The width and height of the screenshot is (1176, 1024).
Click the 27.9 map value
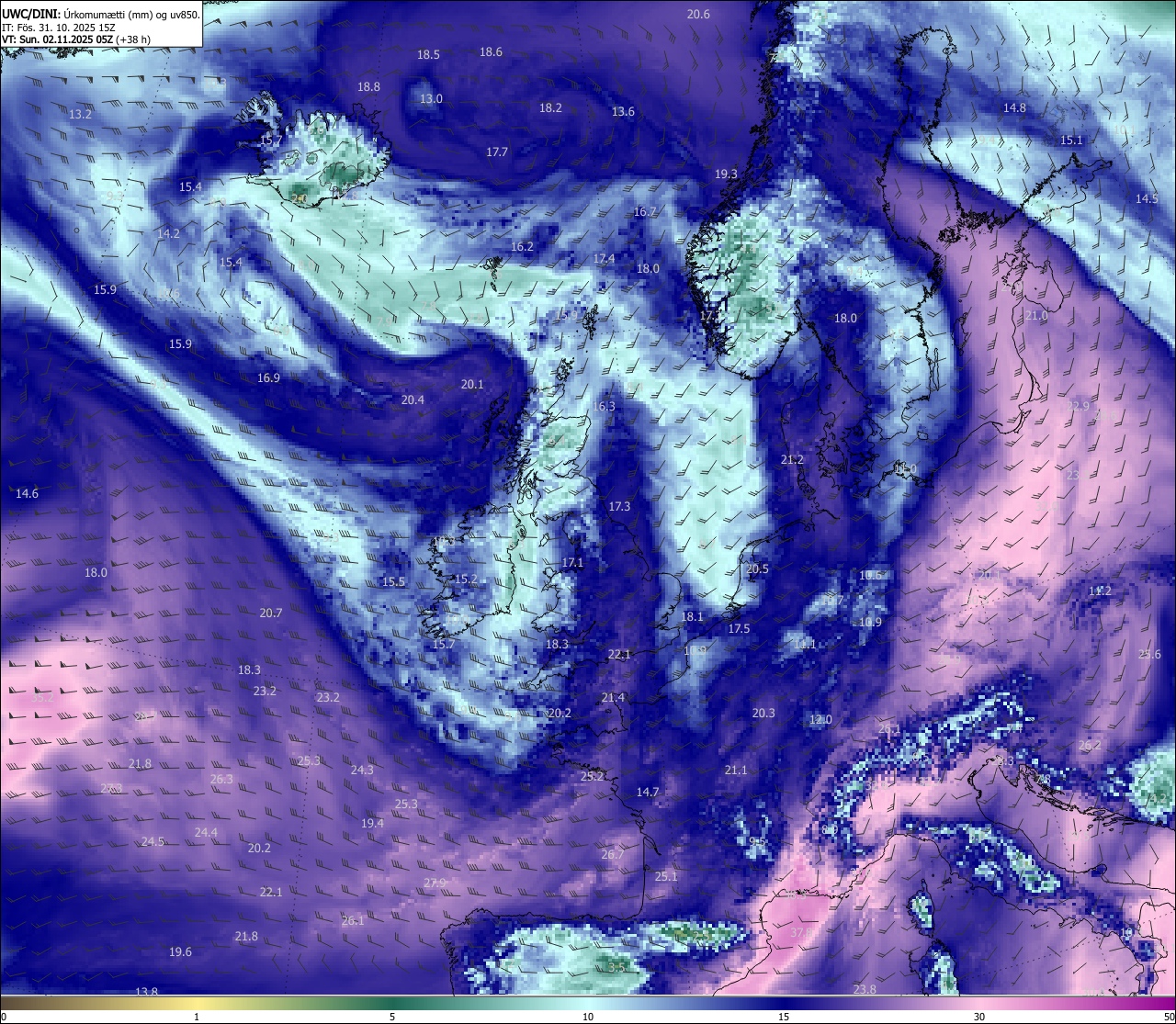pos(435,883)
